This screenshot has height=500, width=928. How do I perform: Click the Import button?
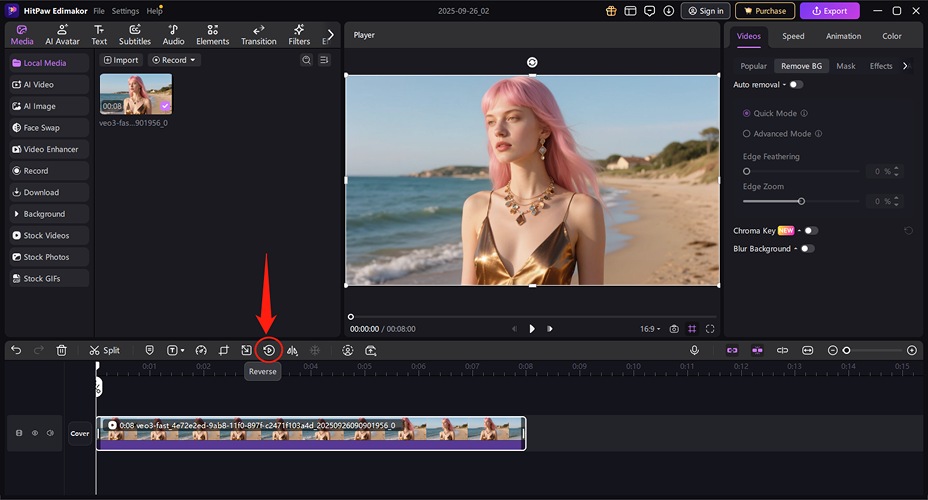[121, 60]
